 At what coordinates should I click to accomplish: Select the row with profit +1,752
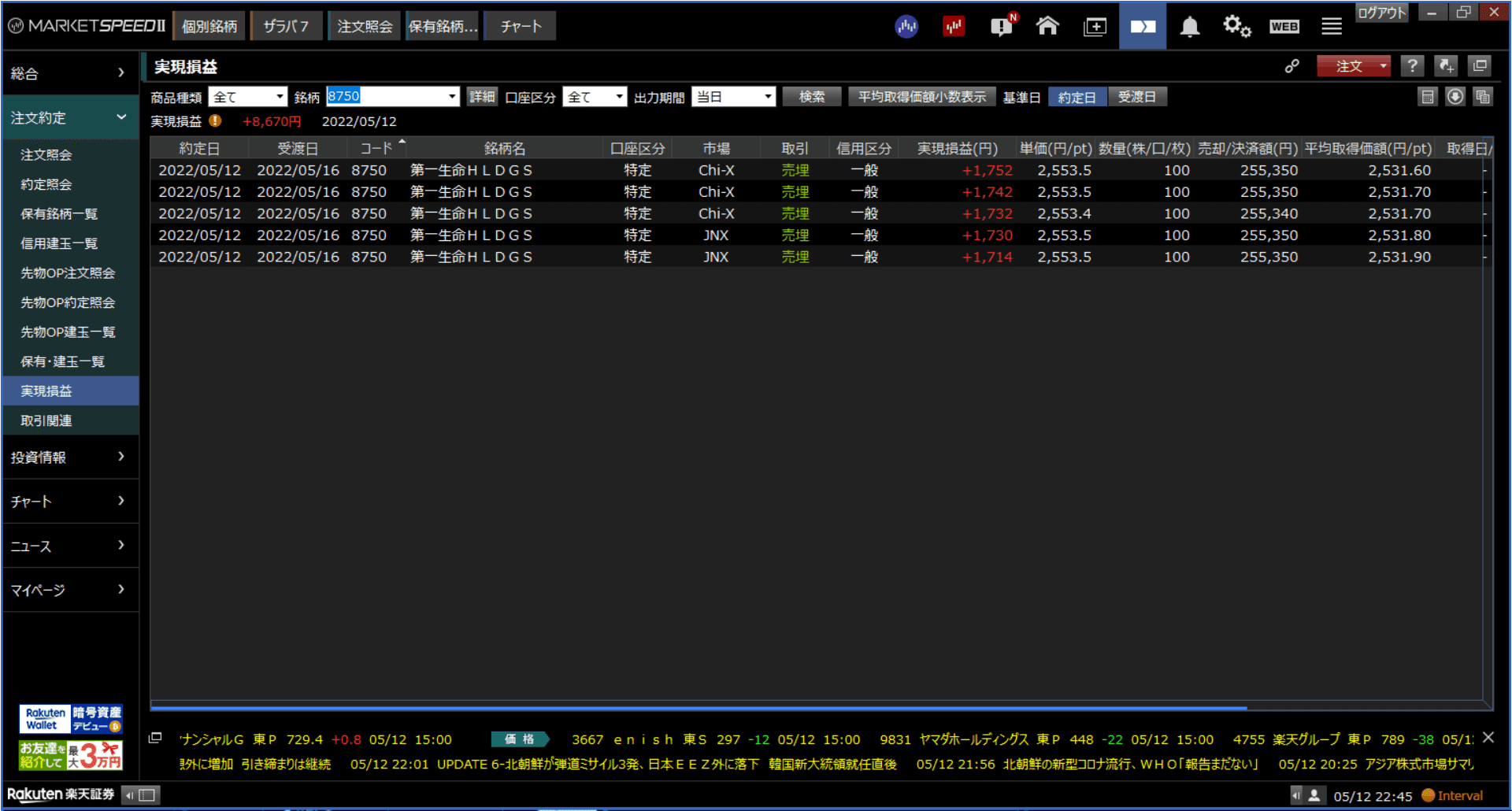817,170
